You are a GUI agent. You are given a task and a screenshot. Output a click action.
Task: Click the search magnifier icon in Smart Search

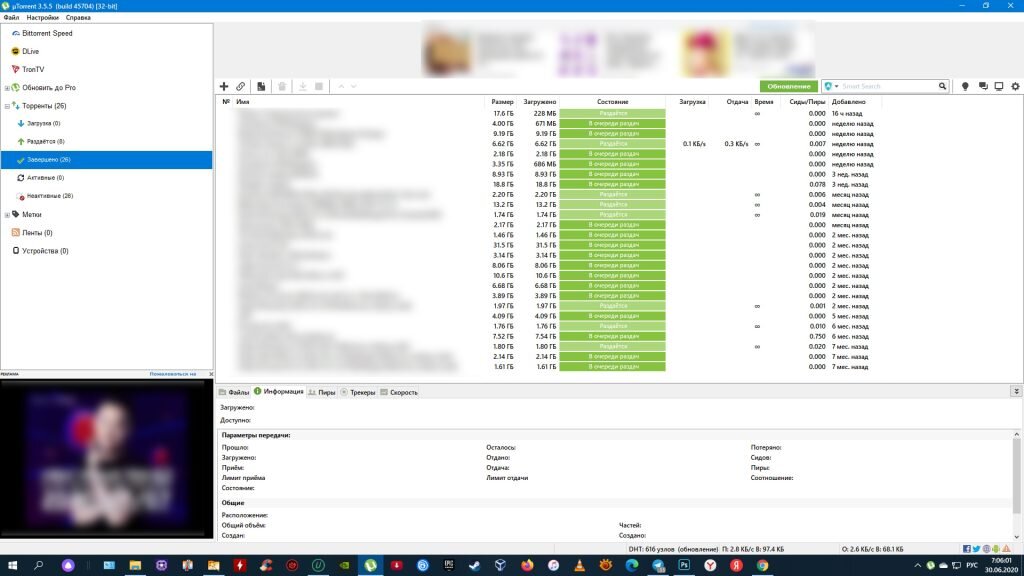coord(942,86)
